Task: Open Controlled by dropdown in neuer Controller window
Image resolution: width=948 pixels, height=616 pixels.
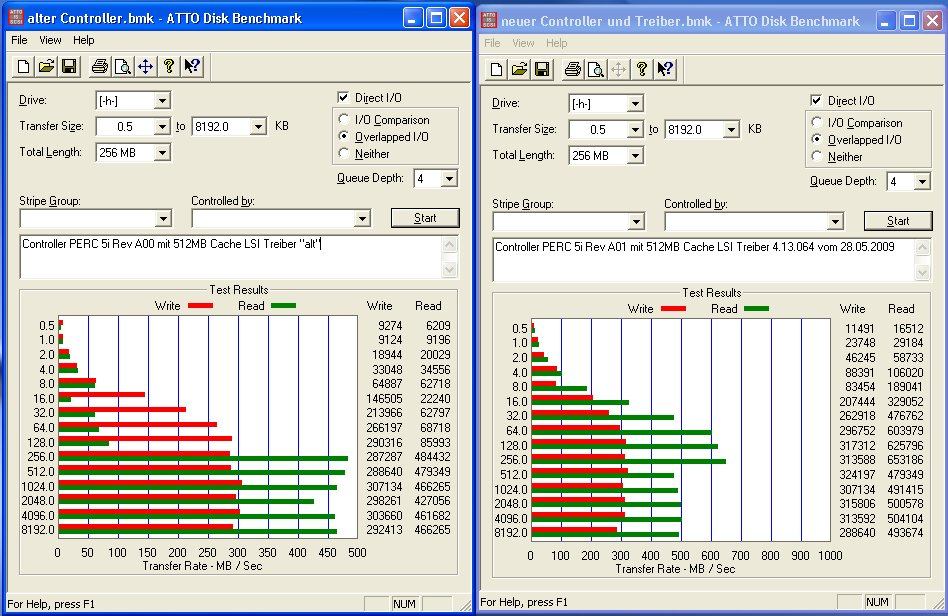Action: (835, 221)
